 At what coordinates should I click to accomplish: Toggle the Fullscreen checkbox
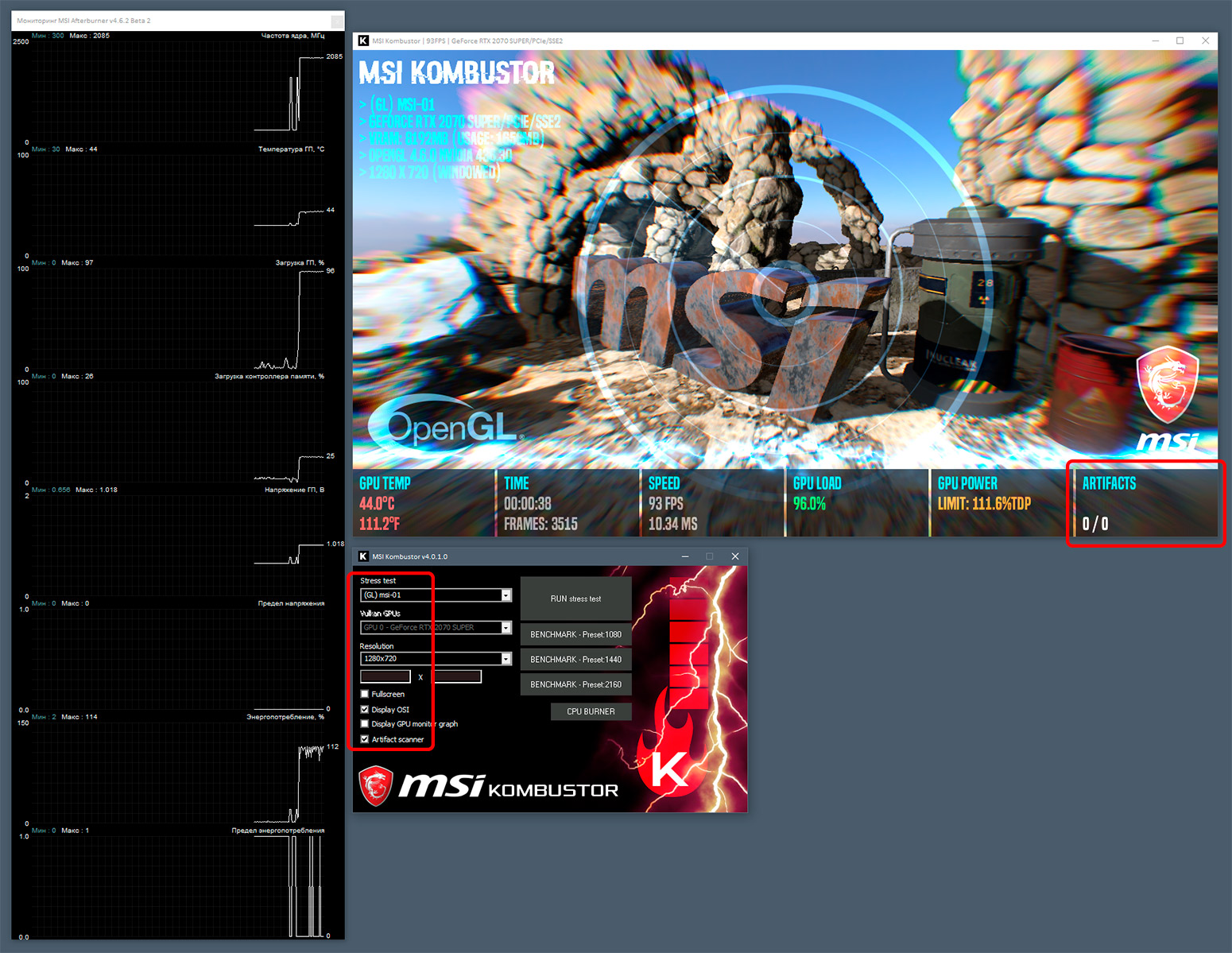pyautogui.click(x=365, y=694)
